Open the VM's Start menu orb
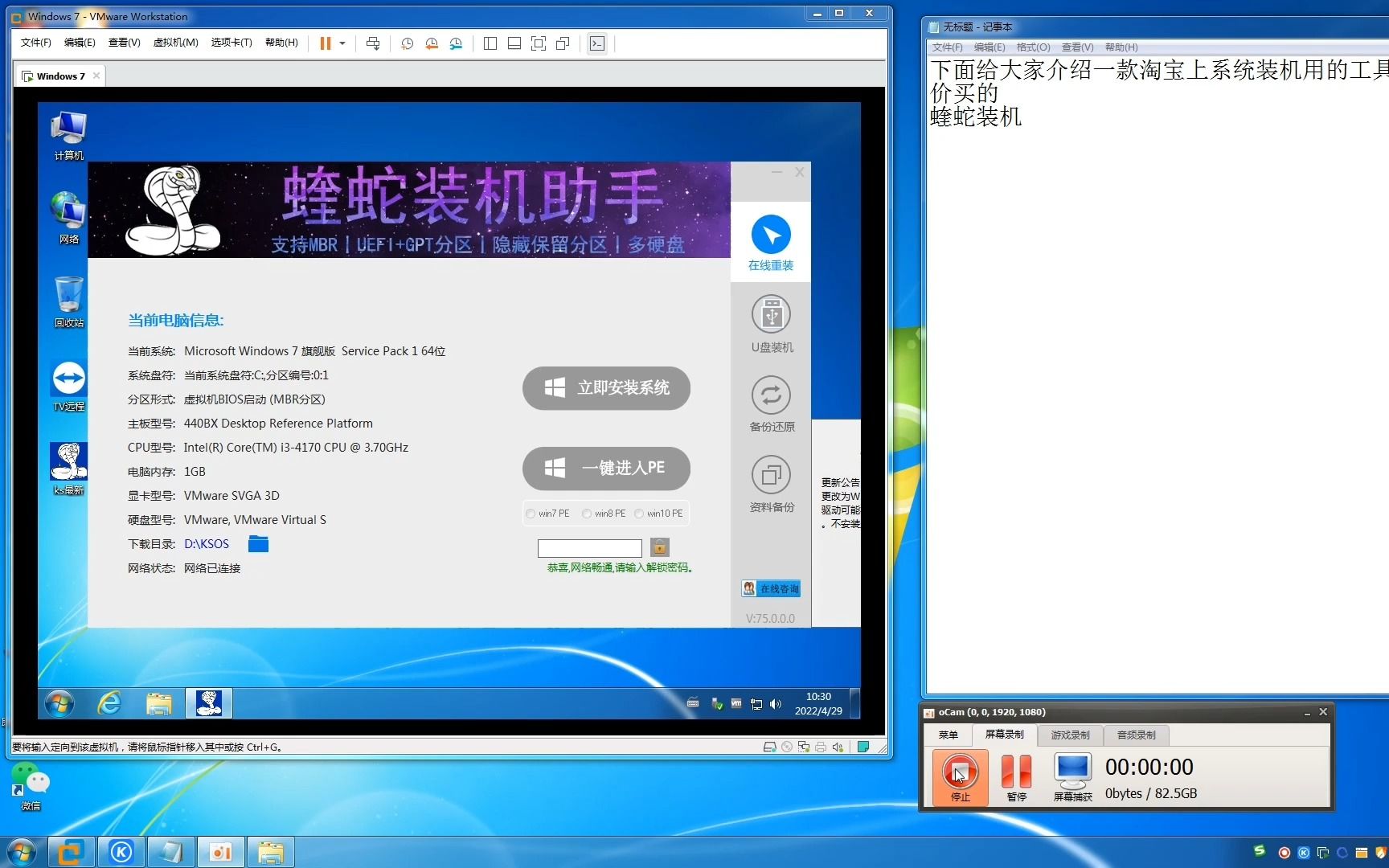The width and height of the screenshot is (1389, 868). pos(59,703)
